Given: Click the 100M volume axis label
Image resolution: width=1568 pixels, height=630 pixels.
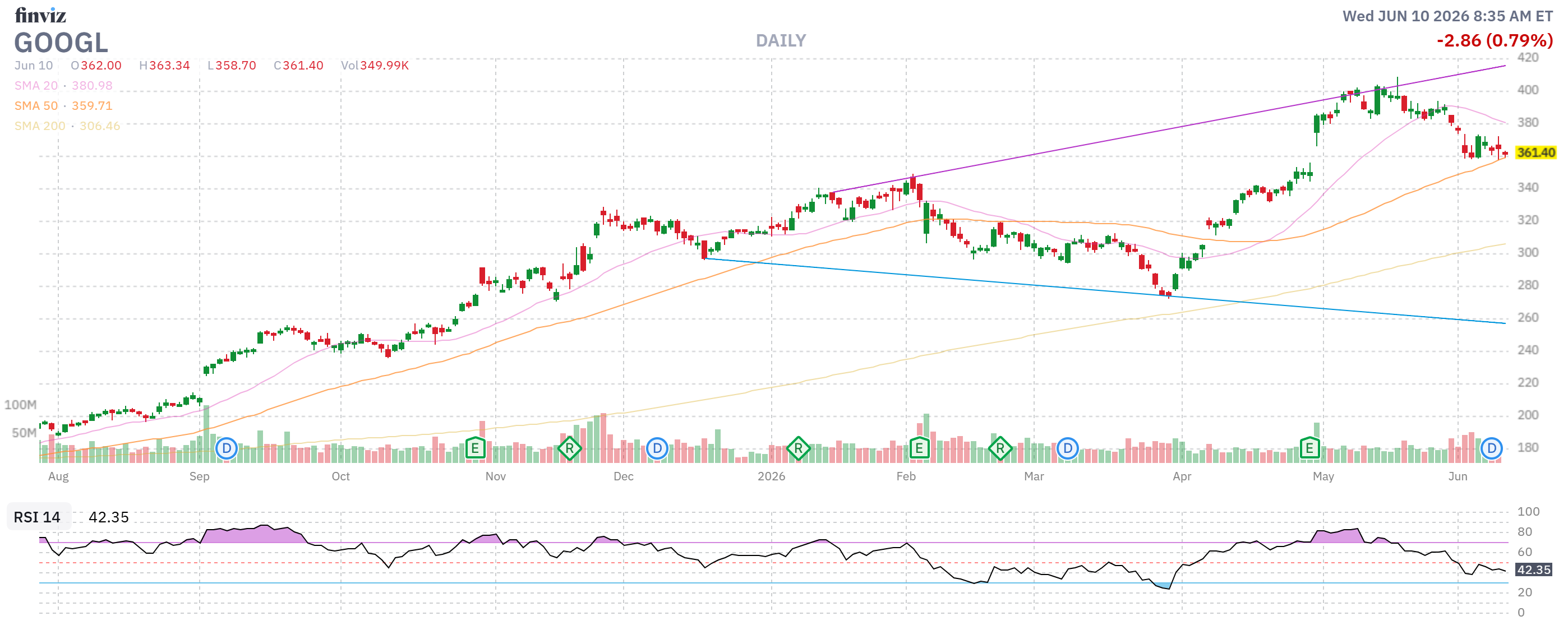Looking at the screenshot, I should (20, 405).
